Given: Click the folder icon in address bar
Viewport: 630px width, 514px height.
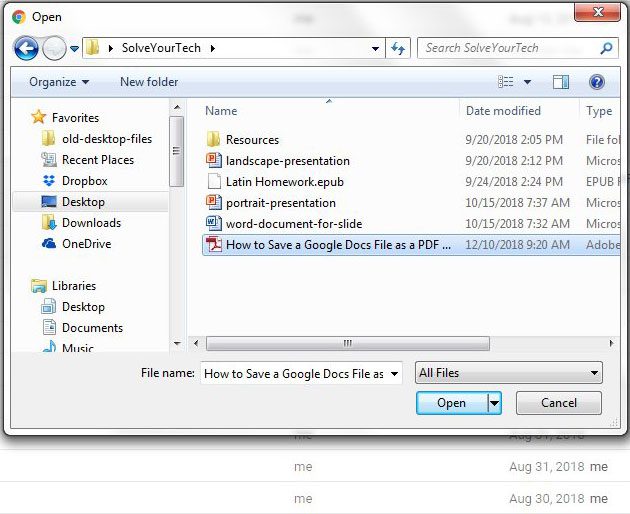Looking at the screenshot, I should [93, 48].
